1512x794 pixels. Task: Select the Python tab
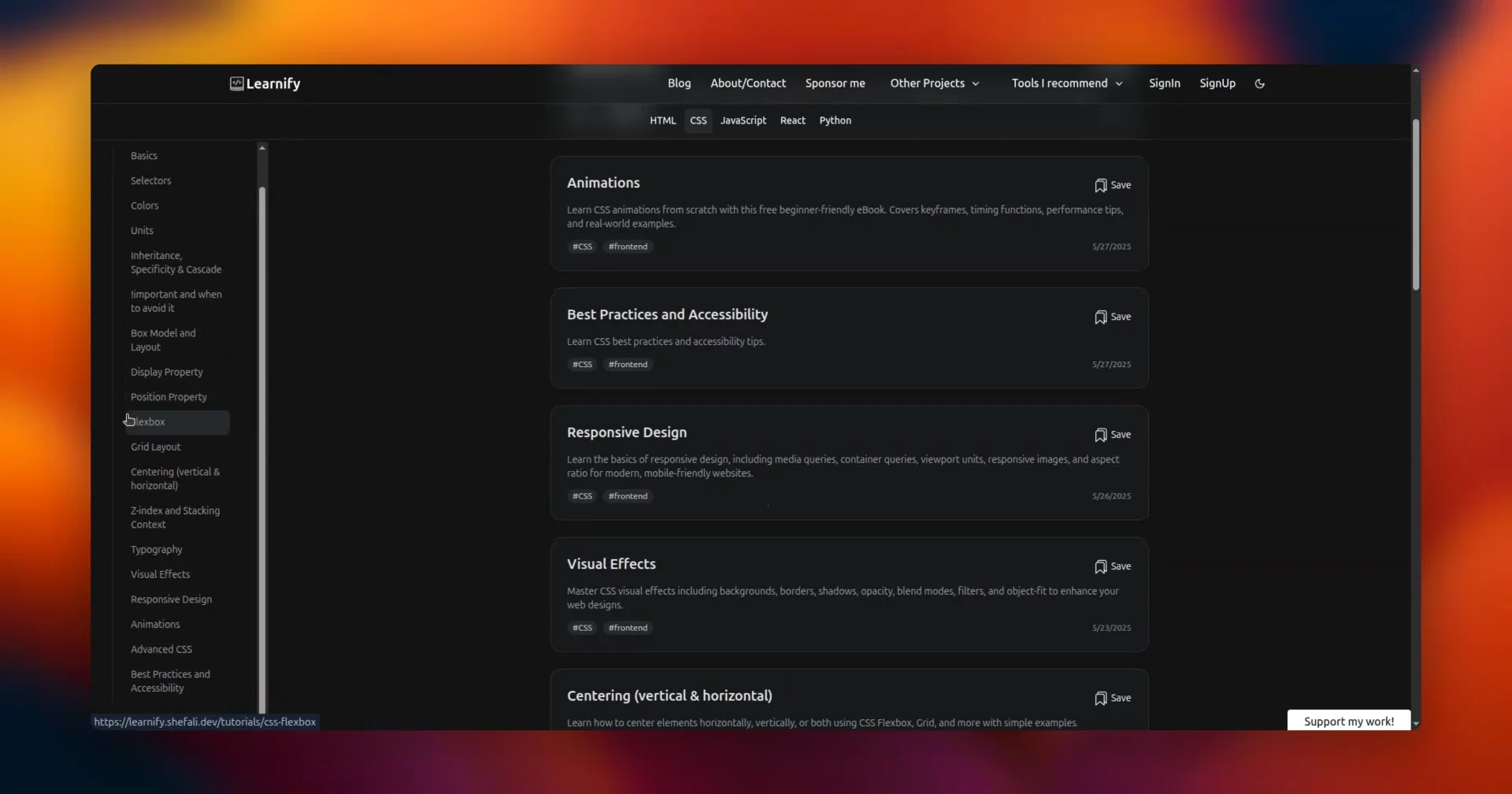coord(835,121)
